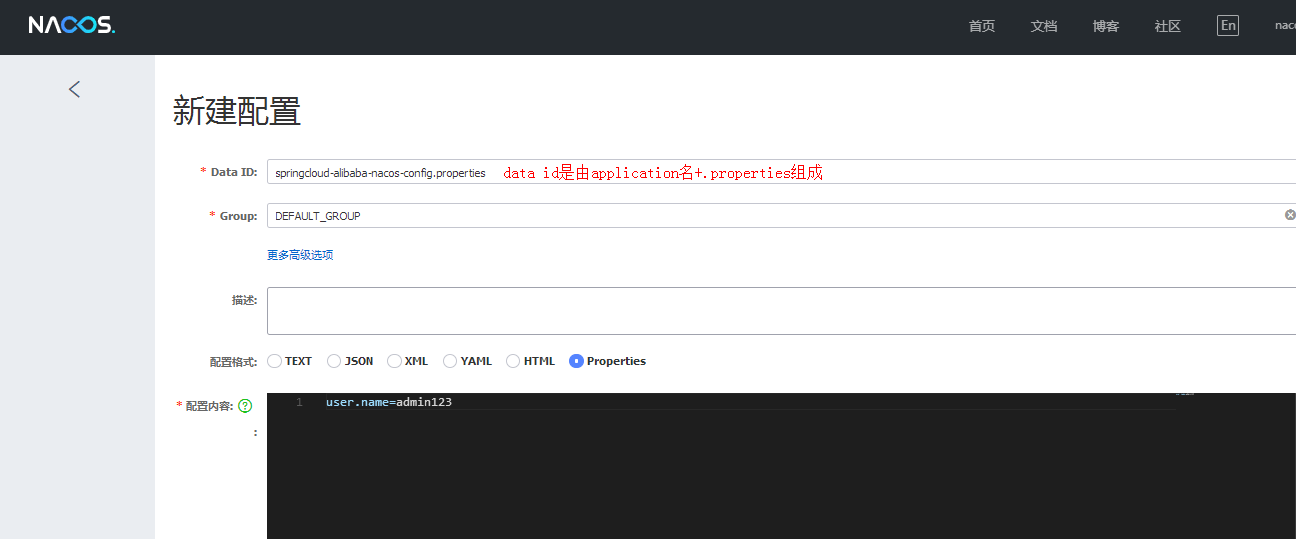The height and width of the screenshot is (539, 1296).
Task: Click line number 1 in the code editor
Action: tap(299, 402)
